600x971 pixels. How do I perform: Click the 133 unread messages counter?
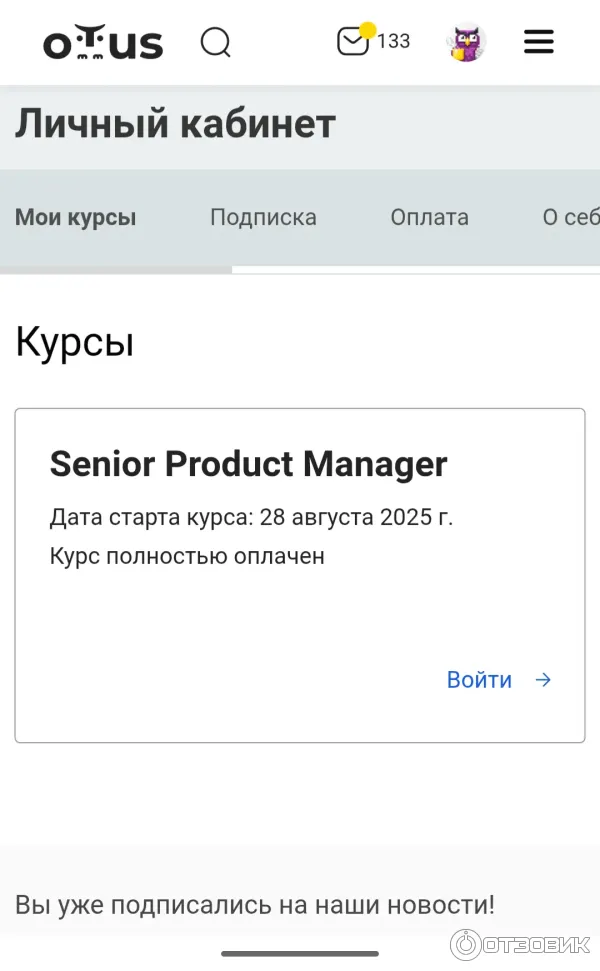coord(394,42)
